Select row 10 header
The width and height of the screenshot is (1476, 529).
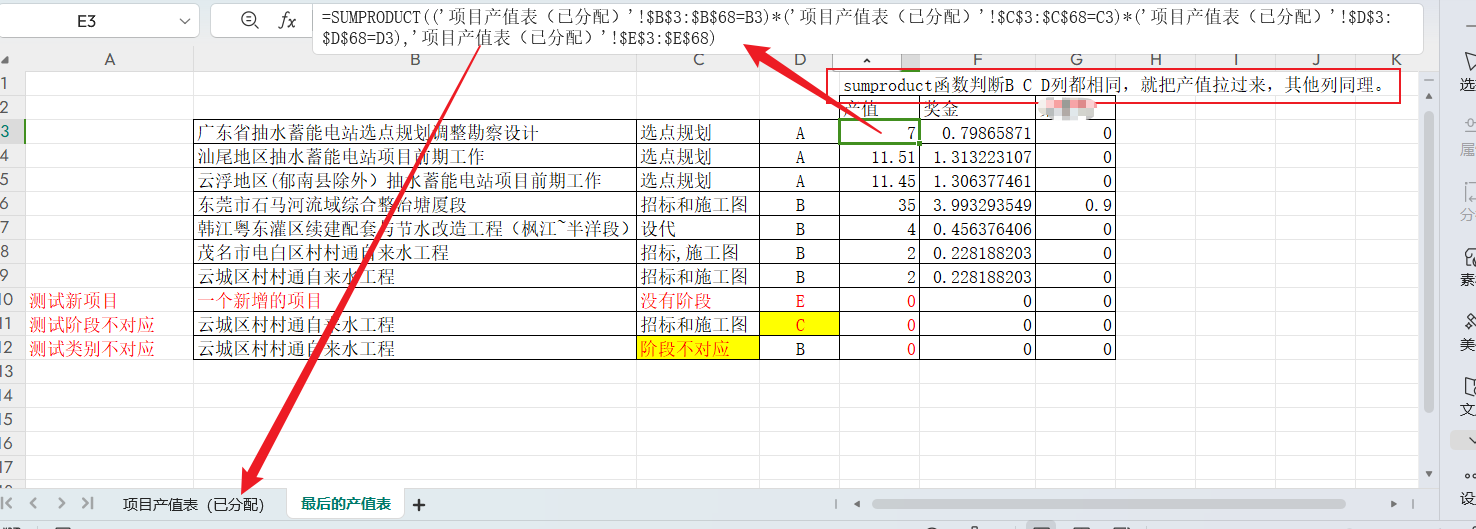pyautogui.click(x=9, y=300)
